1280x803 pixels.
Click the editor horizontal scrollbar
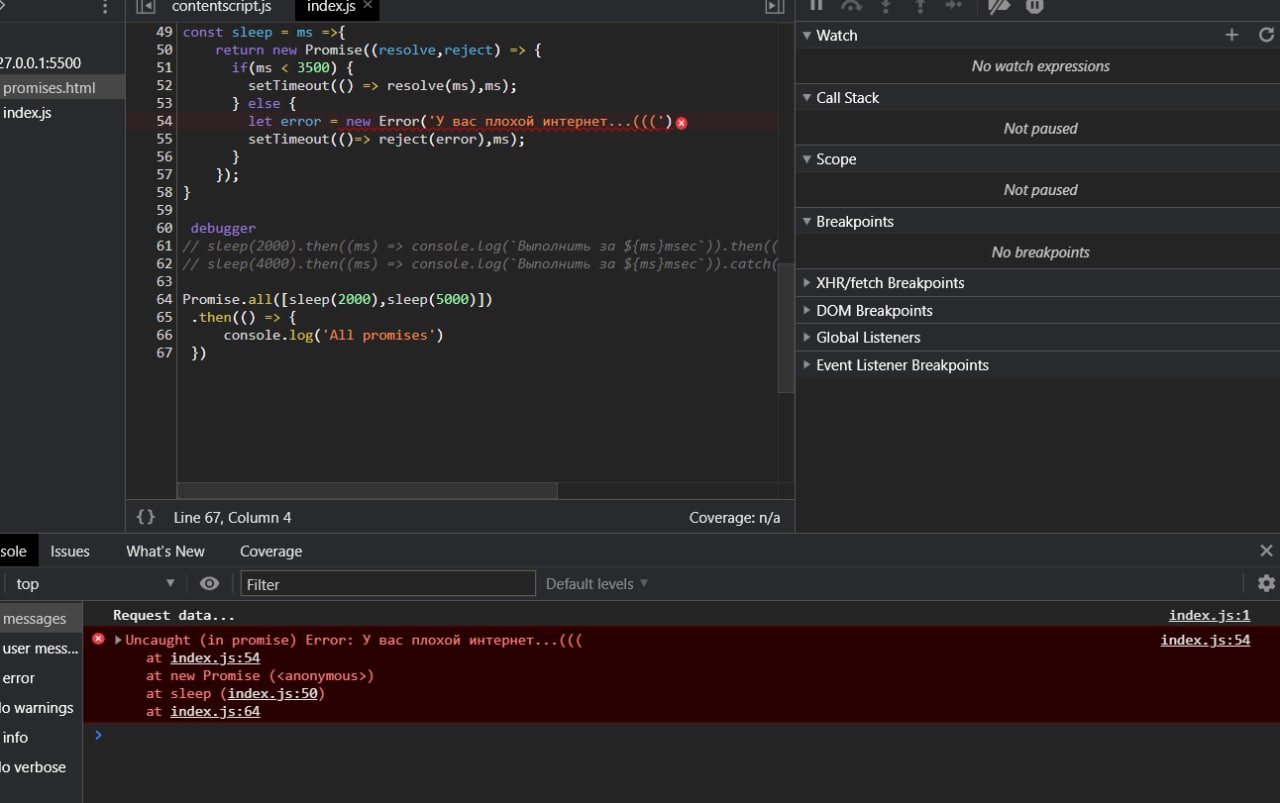(367, 490)
